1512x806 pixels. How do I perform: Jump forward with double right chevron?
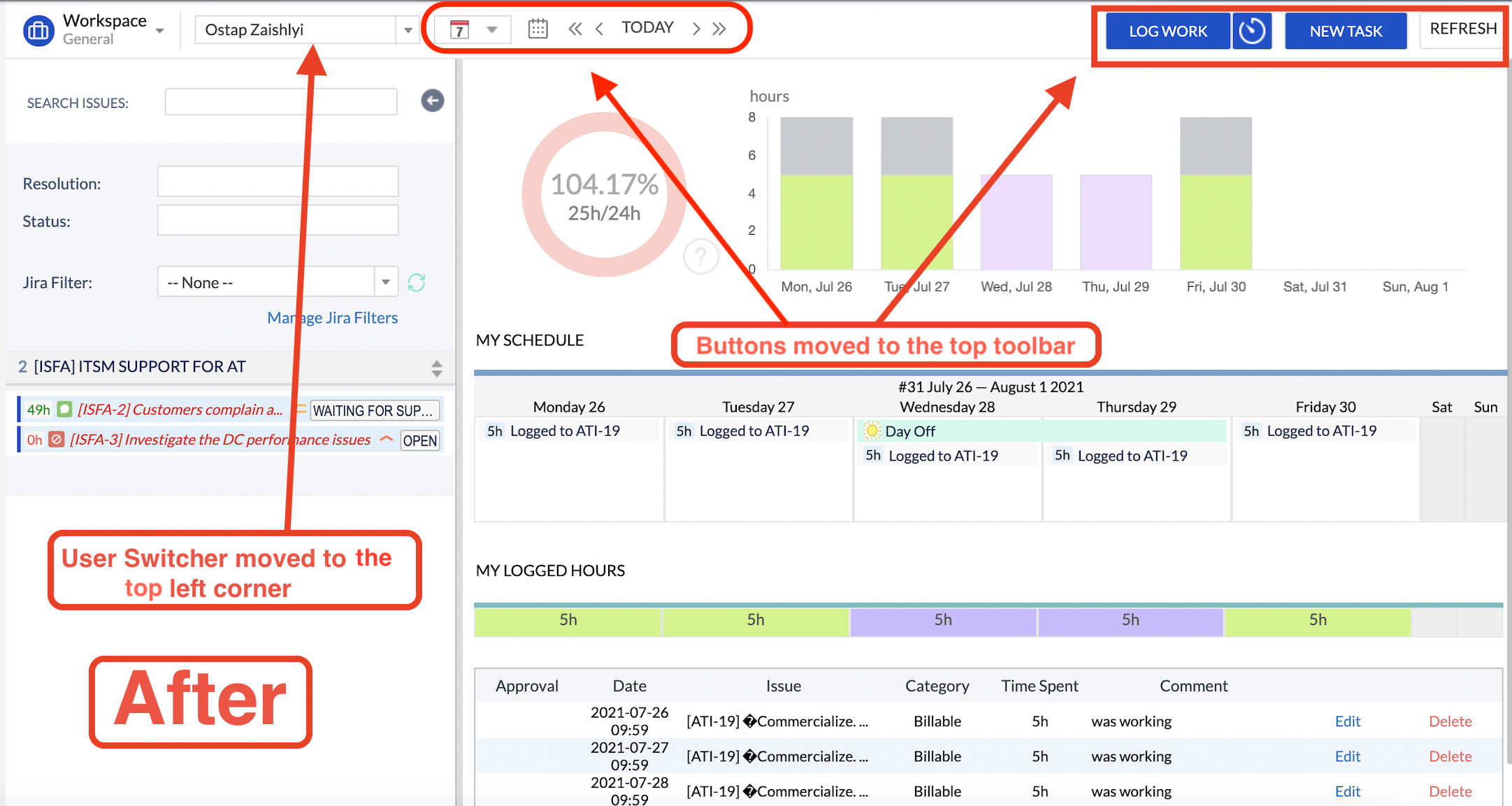(719, 29)
